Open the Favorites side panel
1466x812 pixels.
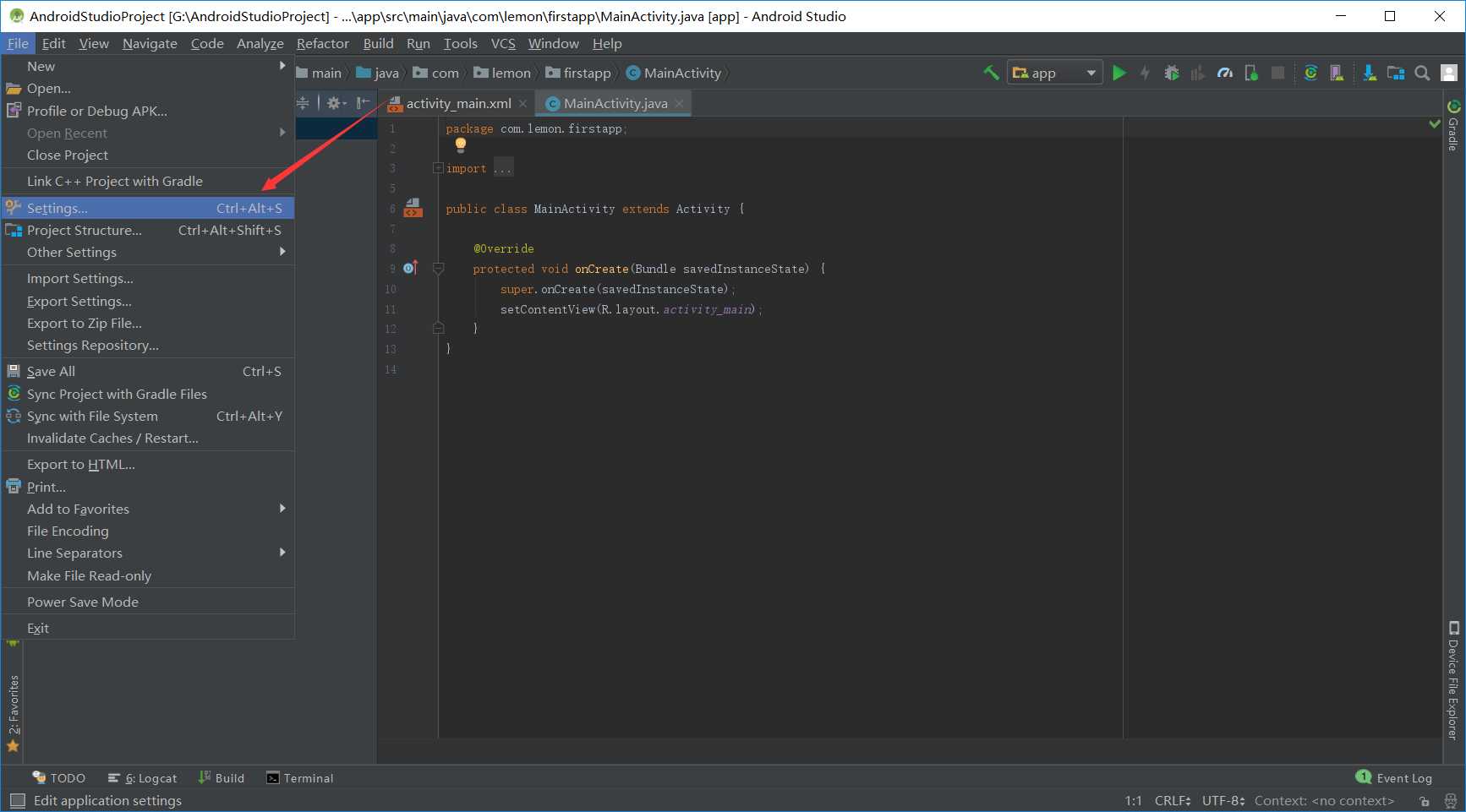tap(13, 712)
